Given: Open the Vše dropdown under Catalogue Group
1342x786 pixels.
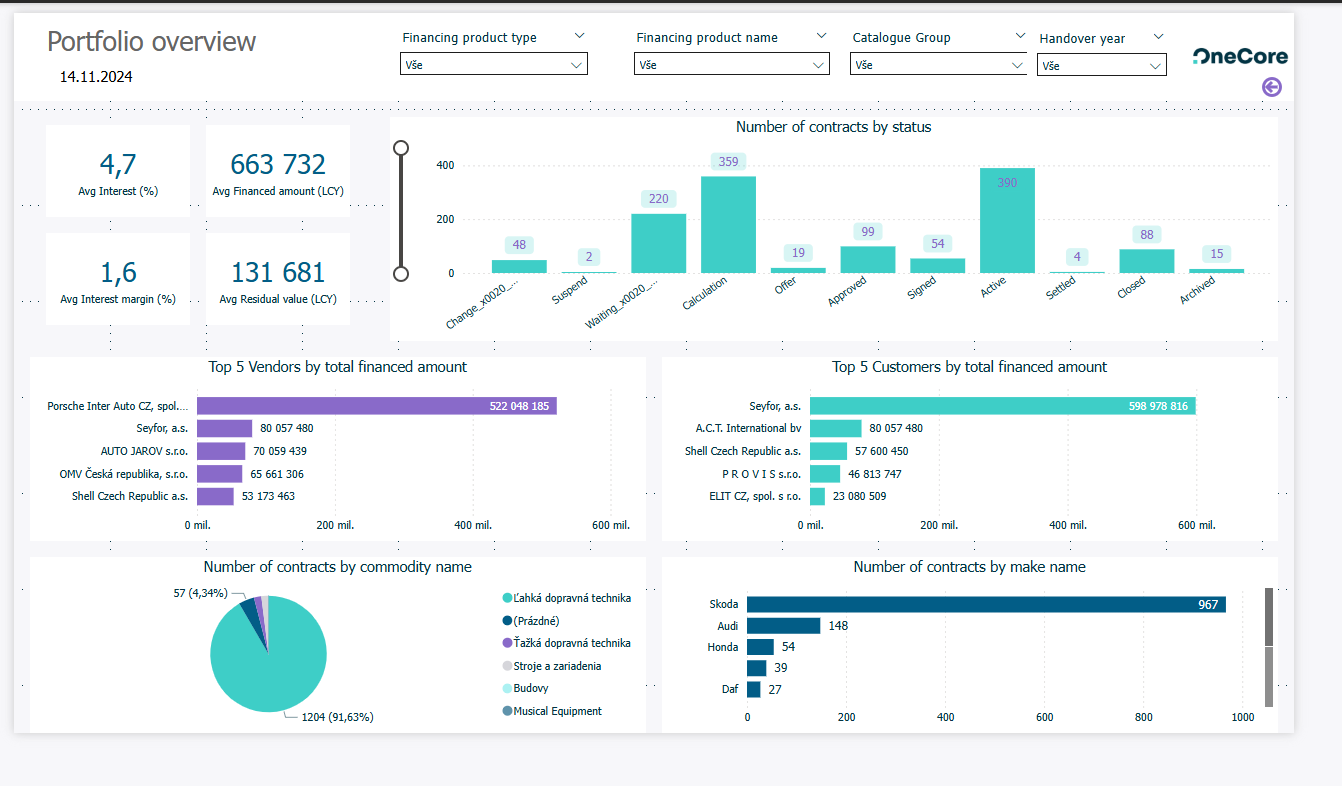Looking at the screenshot, I should [x=938, y=64].
